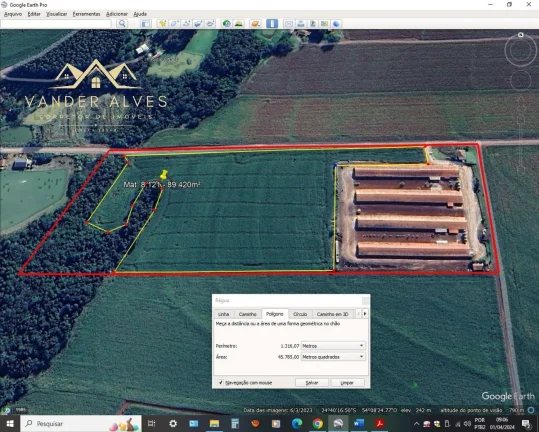Expand more ruler tabs with the right arrow
The height and width of the screenshot is (432, 539).
365,313
